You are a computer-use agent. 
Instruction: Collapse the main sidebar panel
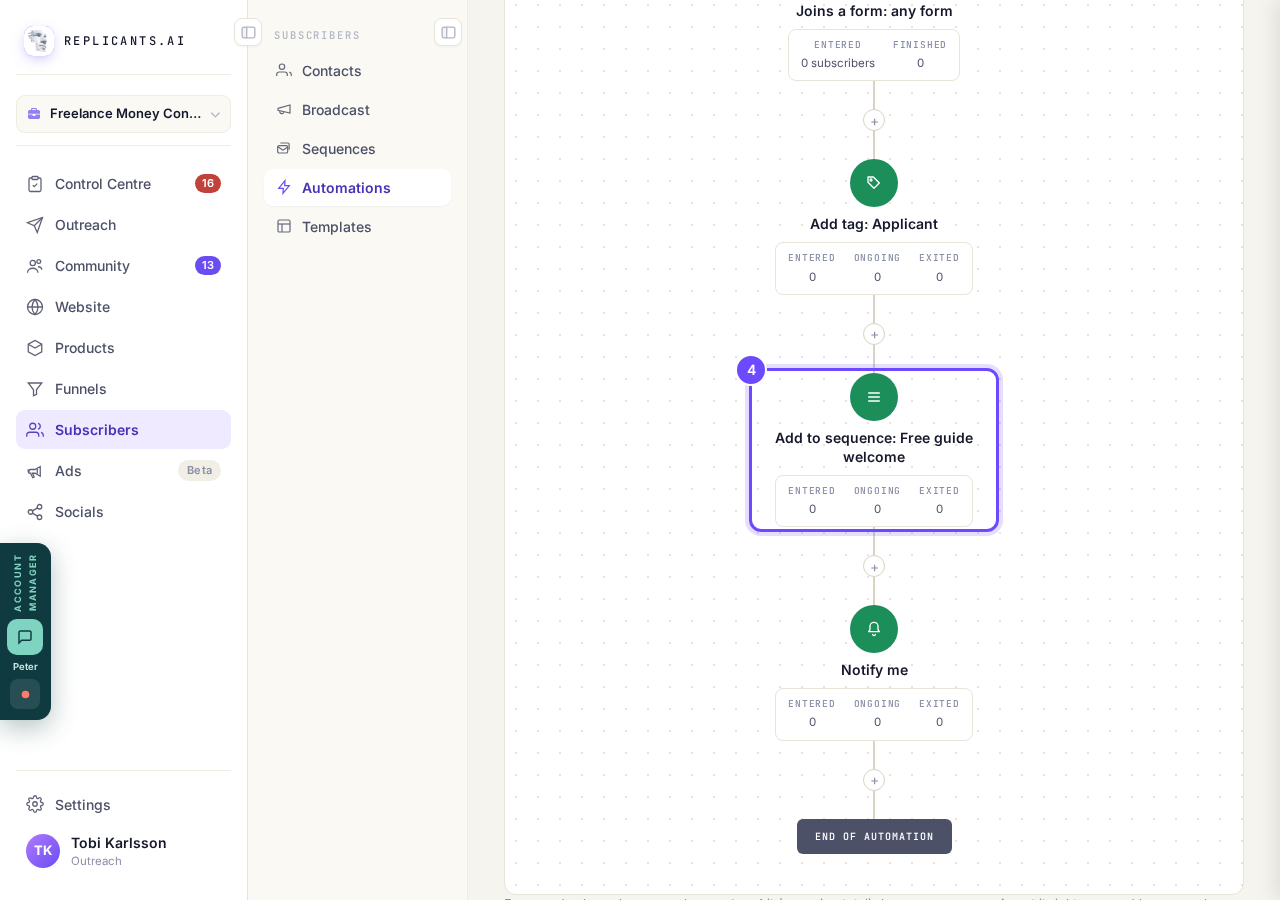(248, 32)
